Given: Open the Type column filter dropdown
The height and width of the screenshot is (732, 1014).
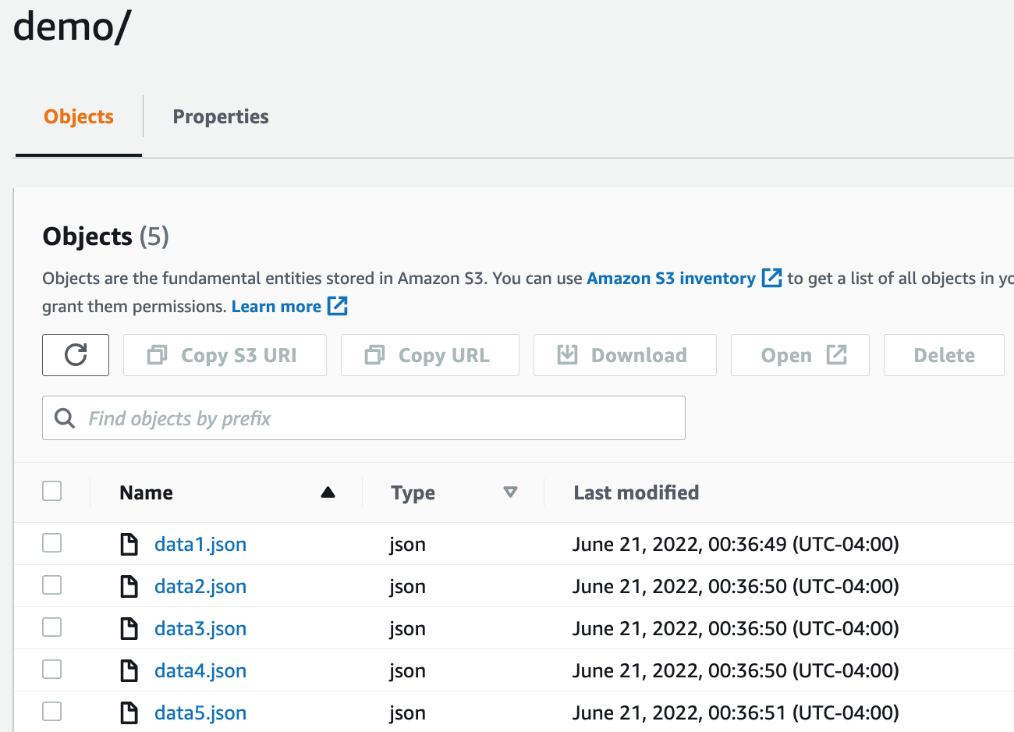Looking at the screenshot, I should click(510, 492).
